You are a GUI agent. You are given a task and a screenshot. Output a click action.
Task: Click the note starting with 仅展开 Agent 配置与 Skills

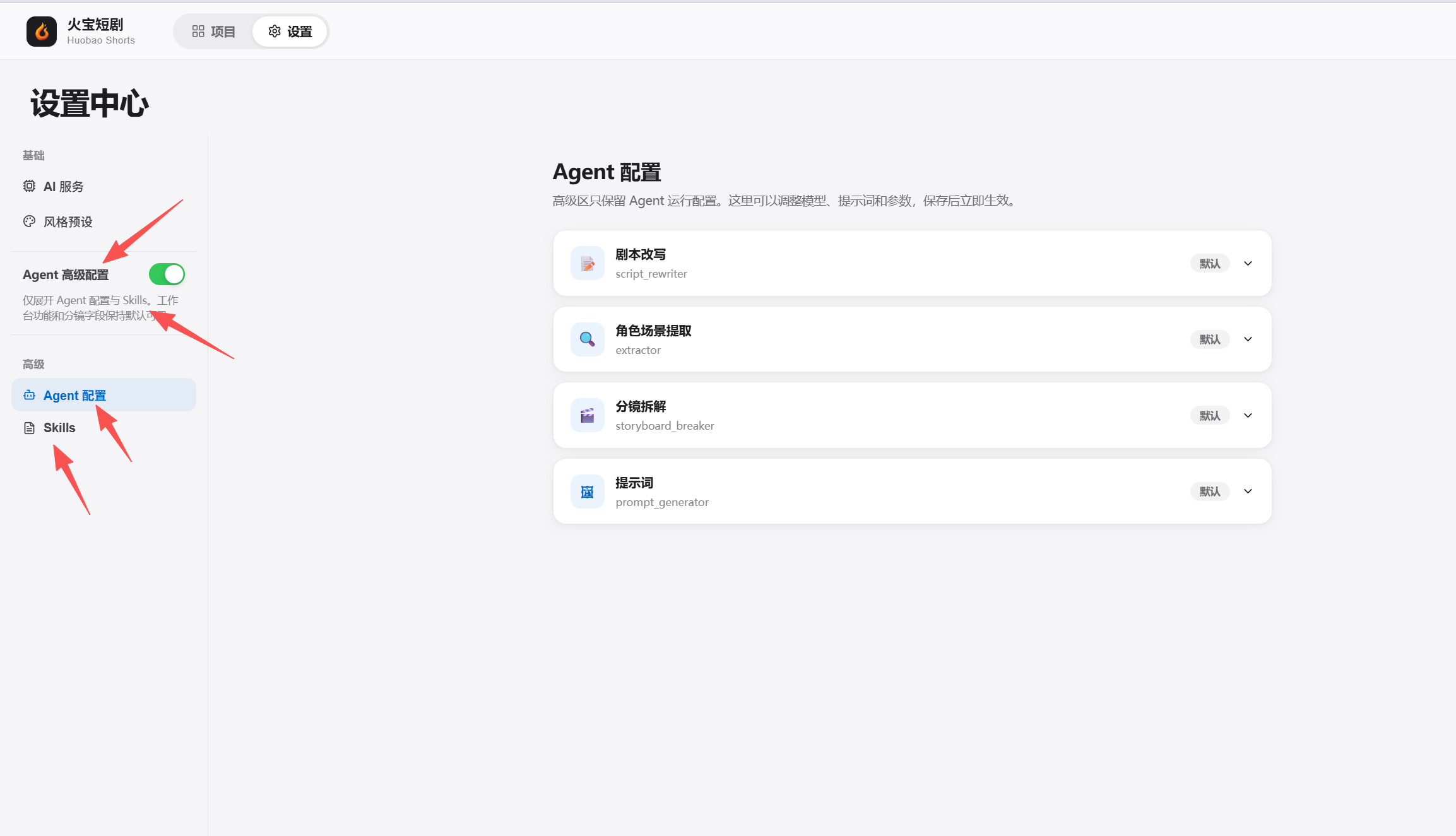(x=101, y=308)
